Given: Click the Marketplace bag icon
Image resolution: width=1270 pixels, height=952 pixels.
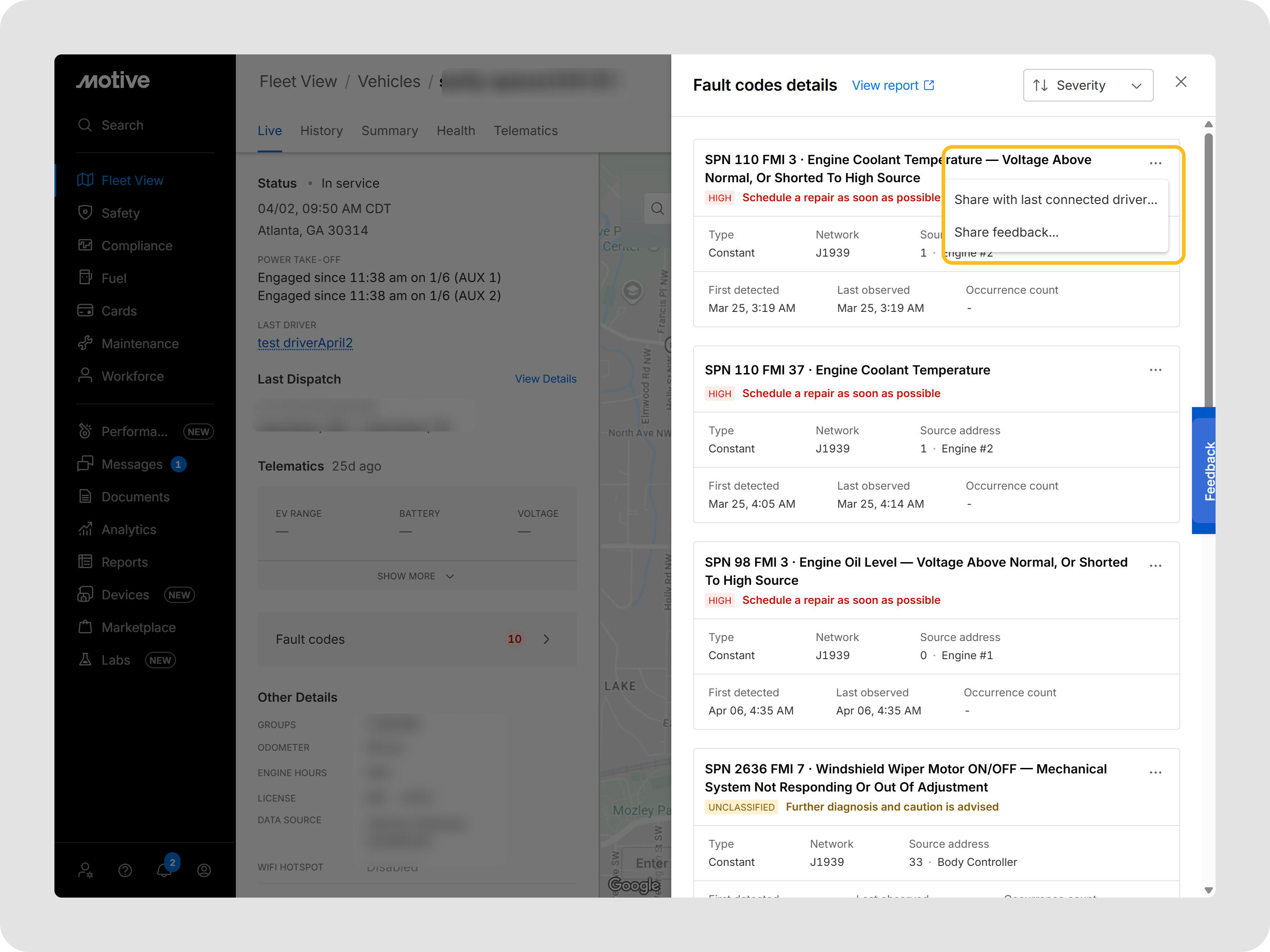Looking at the screenshot, I should pyautogui.click(x=85, y=628).
